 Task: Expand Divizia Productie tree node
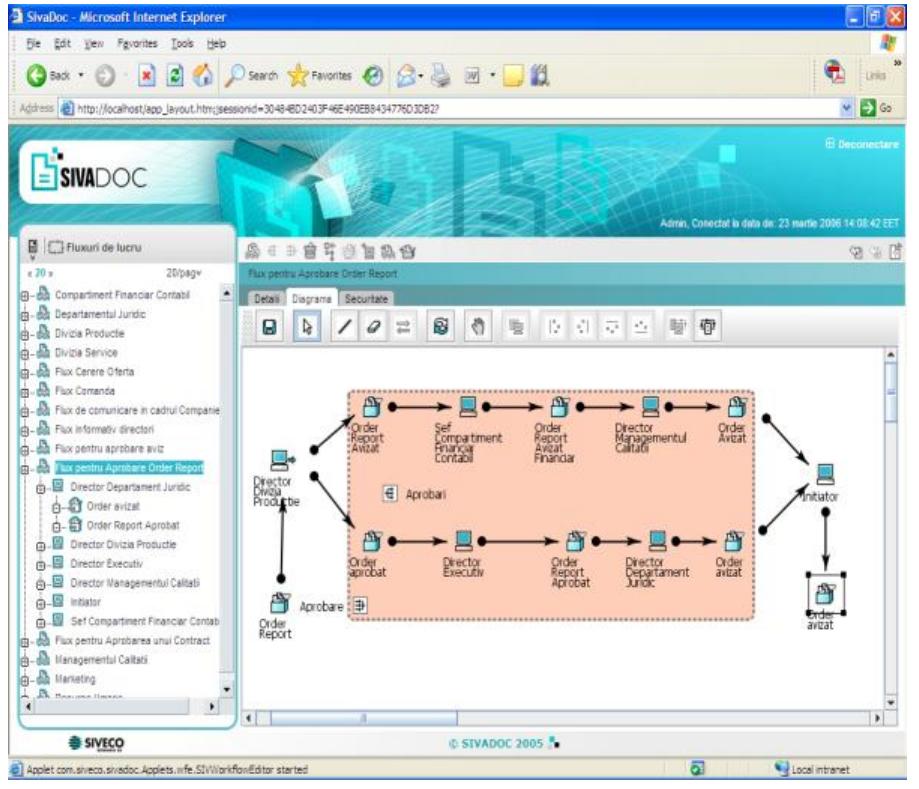[25, 335]
